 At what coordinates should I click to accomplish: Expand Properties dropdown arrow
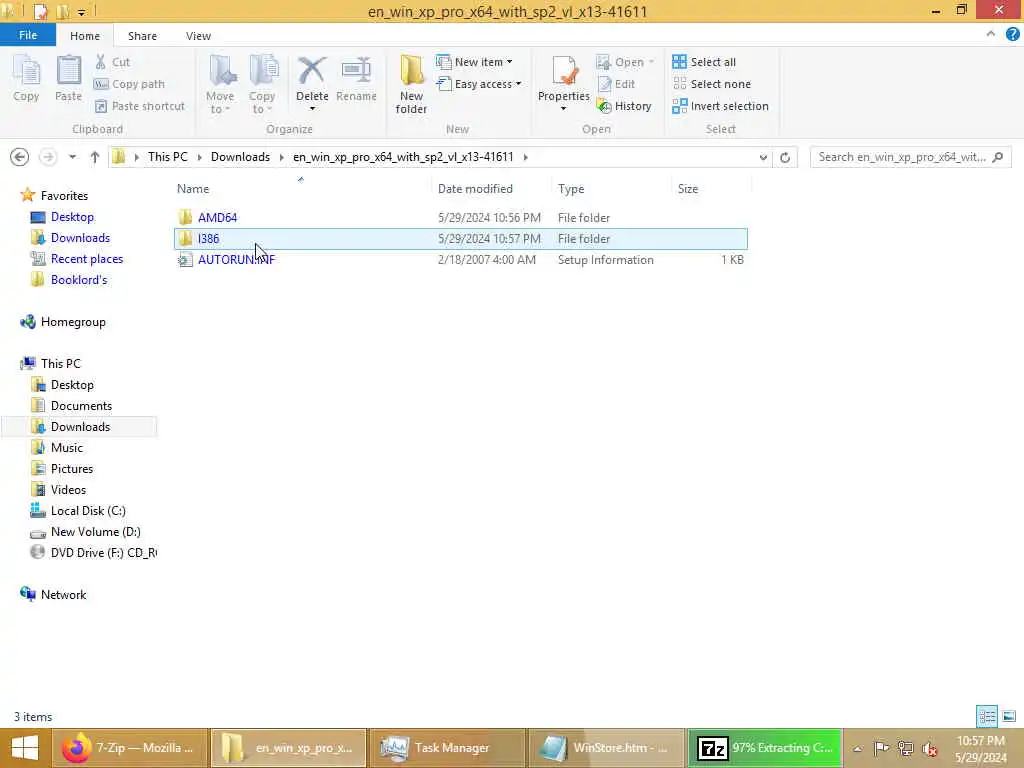pyautogui.click(x=564, y=108)
